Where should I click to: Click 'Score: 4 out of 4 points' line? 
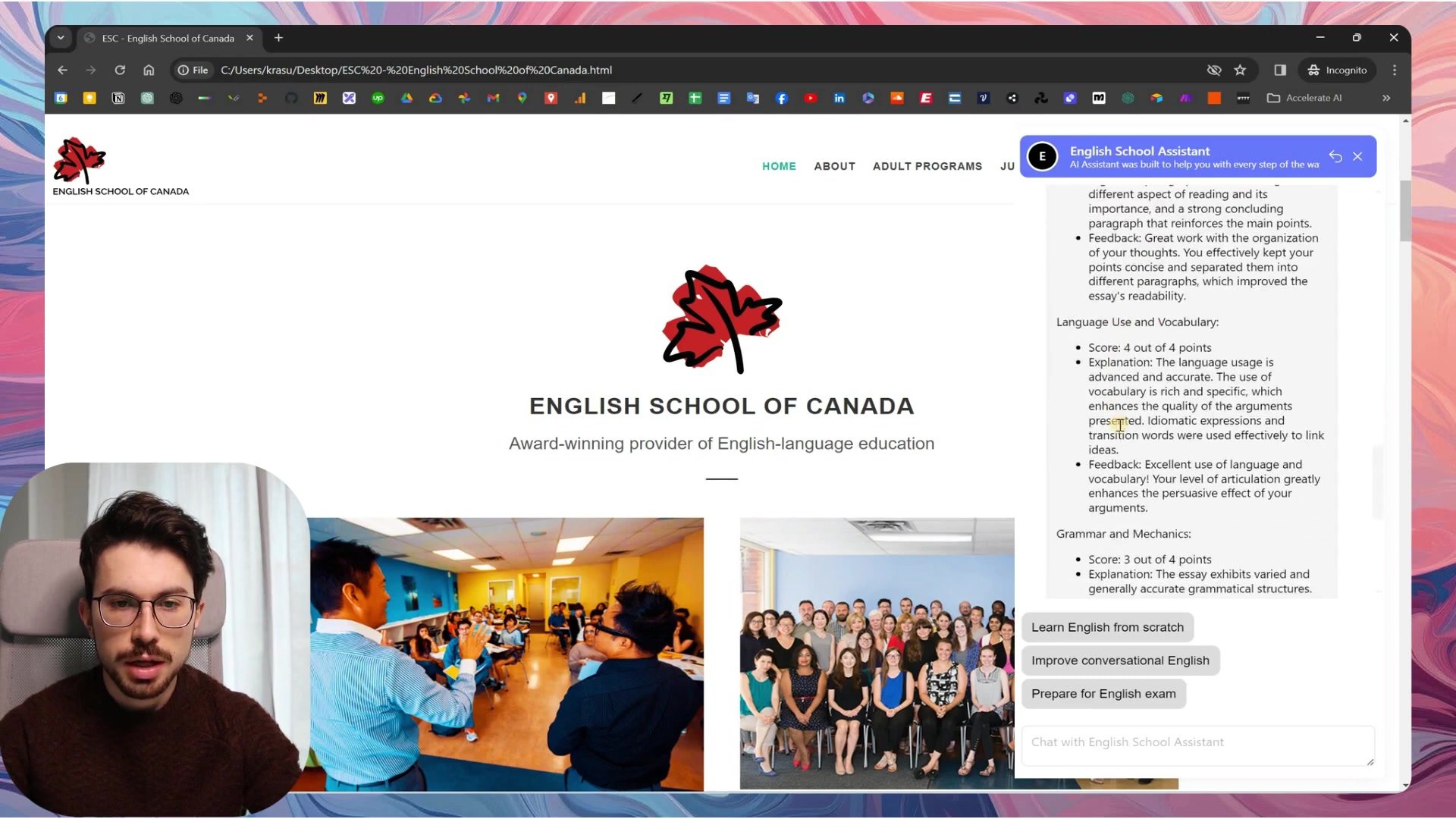click(1150, 347)
